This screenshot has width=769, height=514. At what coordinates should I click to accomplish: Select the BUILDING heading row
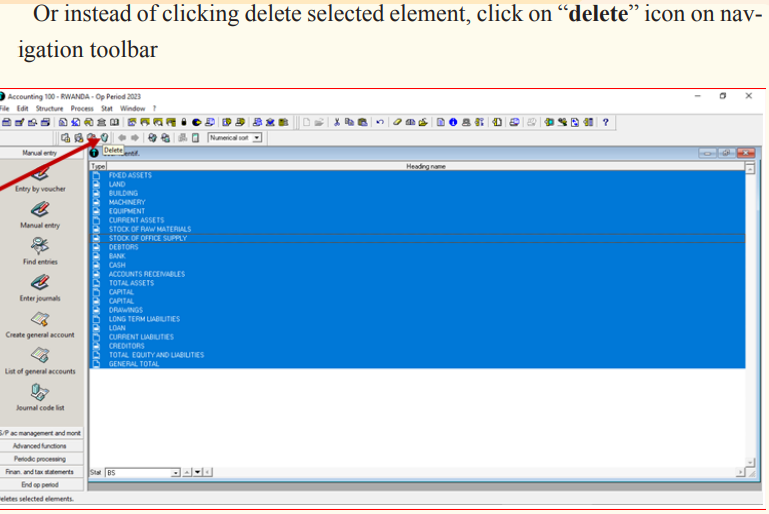[417, 193]
